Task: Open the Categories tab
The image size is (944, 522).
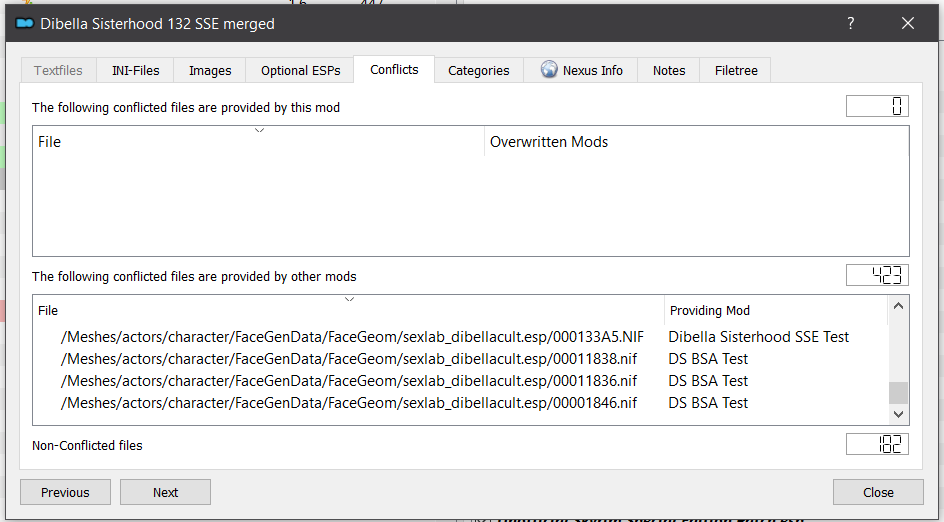Action: [x=479, y=70]
